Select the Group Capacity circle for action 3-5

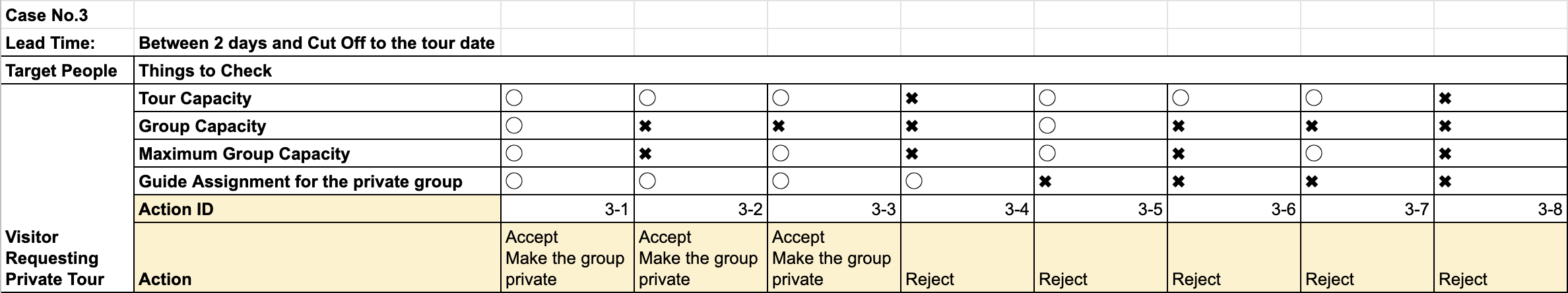click(1047, 126)
